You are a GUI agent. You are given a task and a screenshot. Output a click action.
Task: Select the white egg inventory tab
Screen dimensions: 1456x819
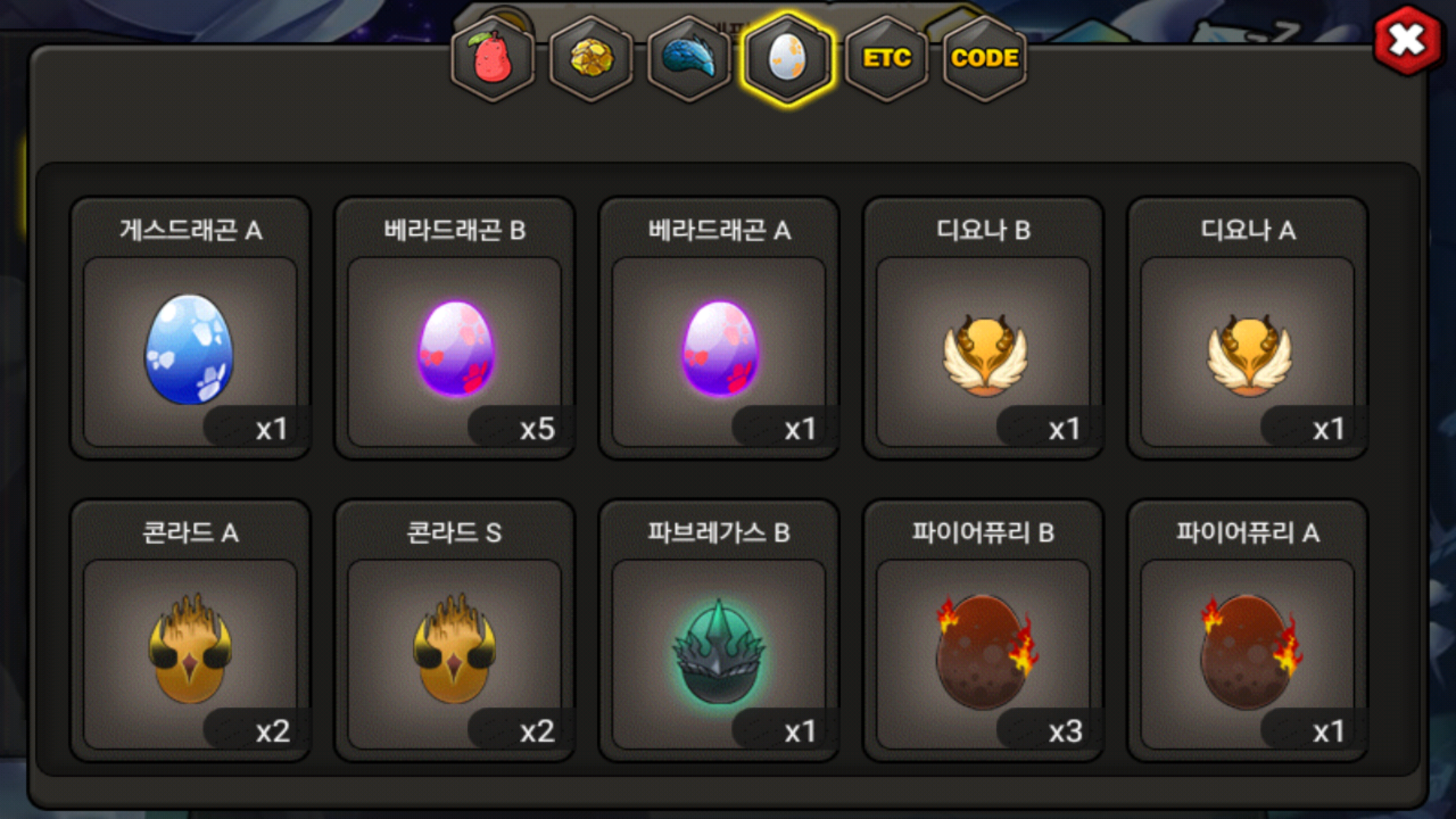click(788, 59)
